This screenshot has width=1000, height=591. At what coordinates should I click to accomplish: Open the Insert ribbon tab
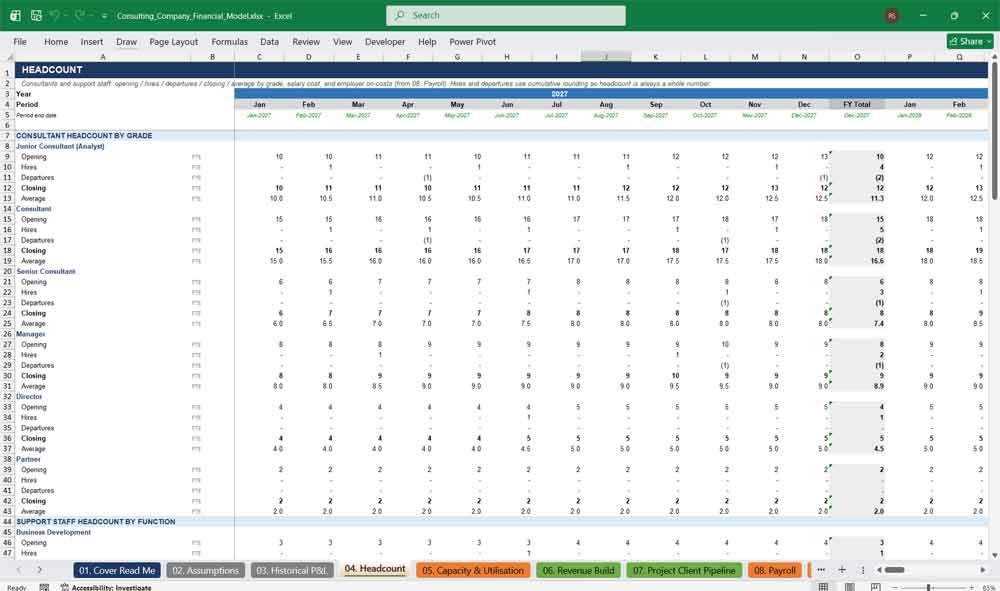click(x=92, y=41)
